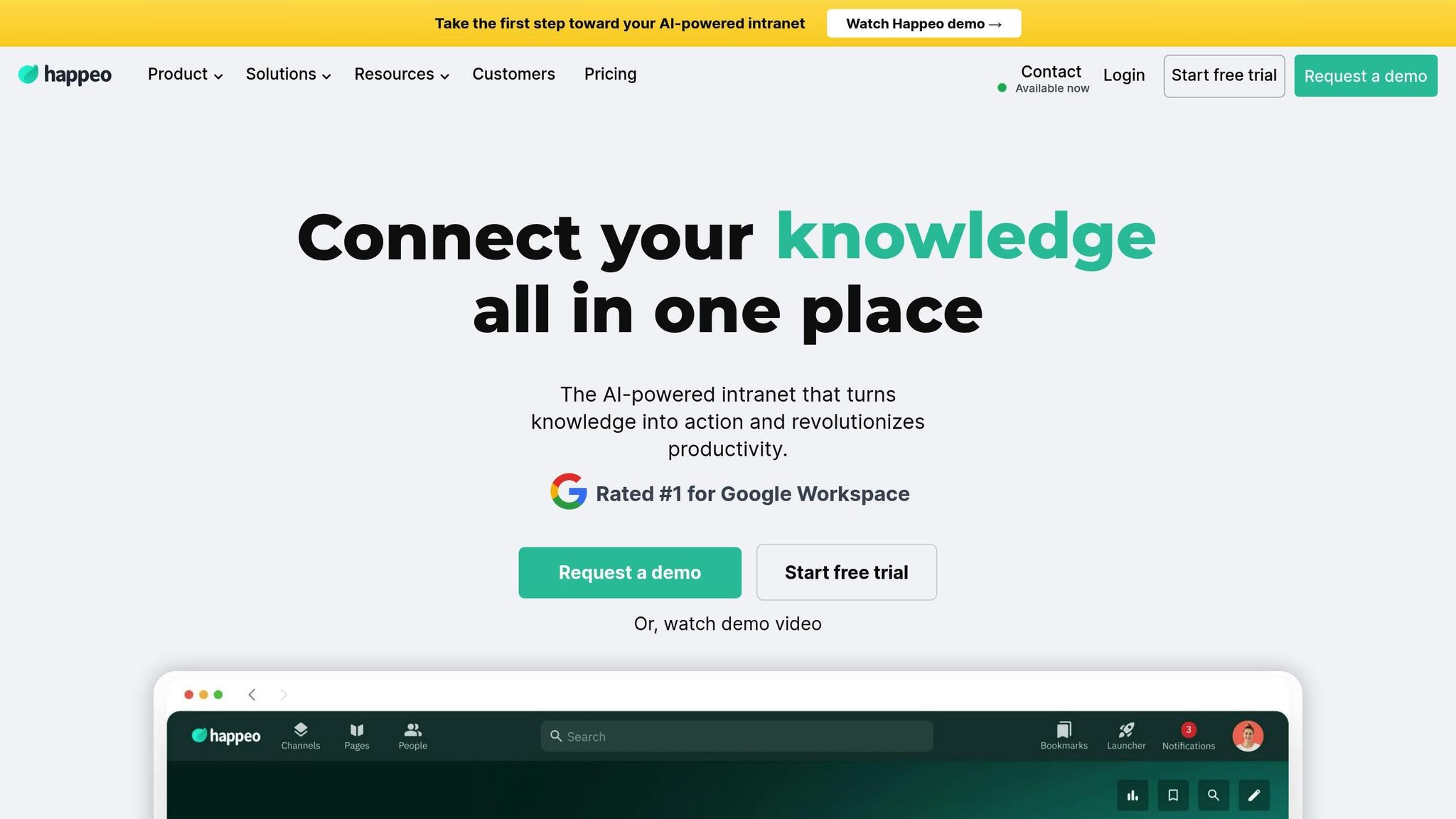Viewport: 1456px width, 819px height.
Task: Open People in the app preview
Action: [413, 737]
